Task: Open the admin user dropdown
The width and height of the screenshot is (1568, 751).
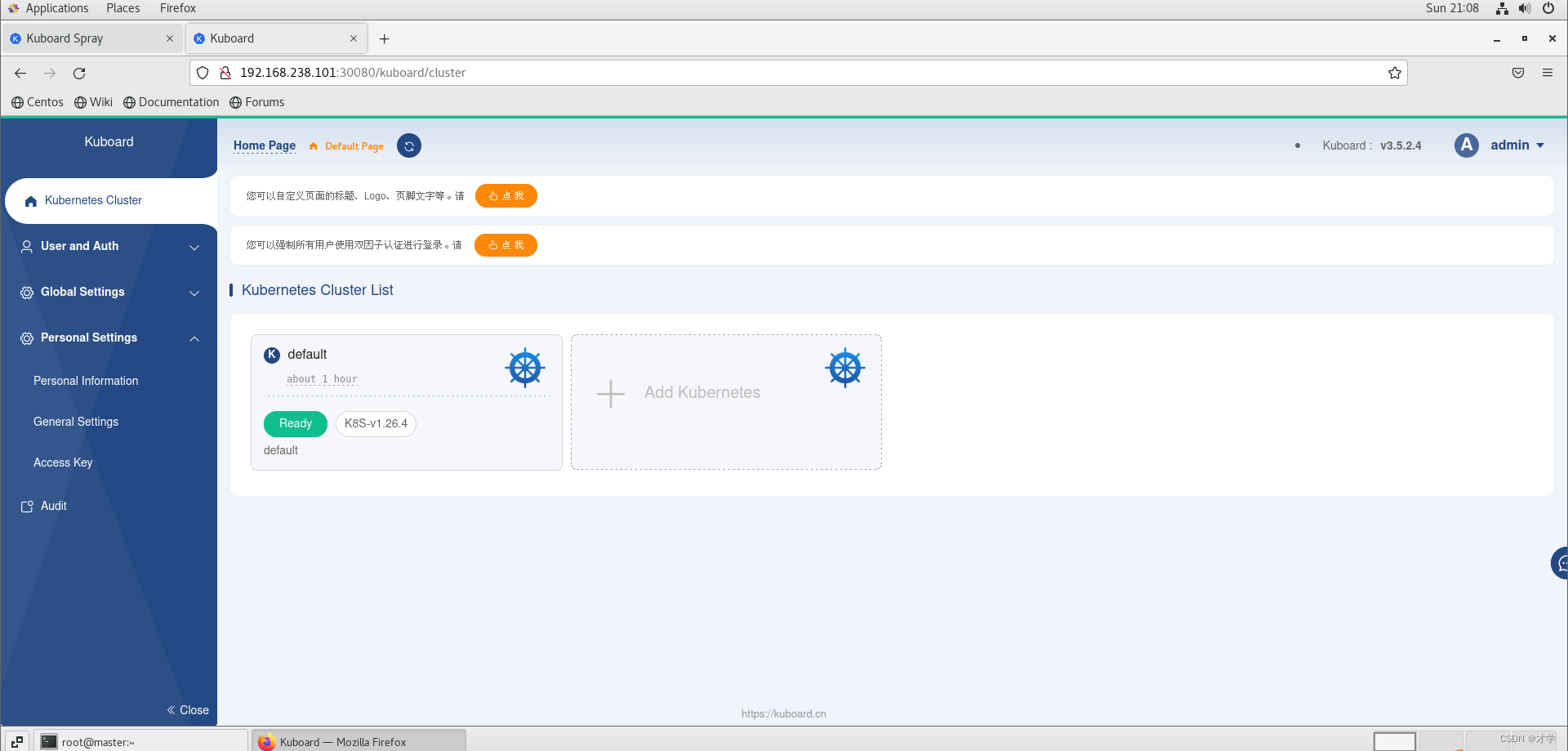Action: pos(1517,145)
